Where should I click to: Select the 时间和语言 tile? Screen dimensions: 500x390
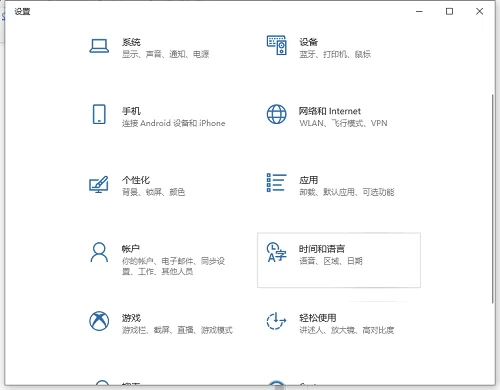coord(339,260)
